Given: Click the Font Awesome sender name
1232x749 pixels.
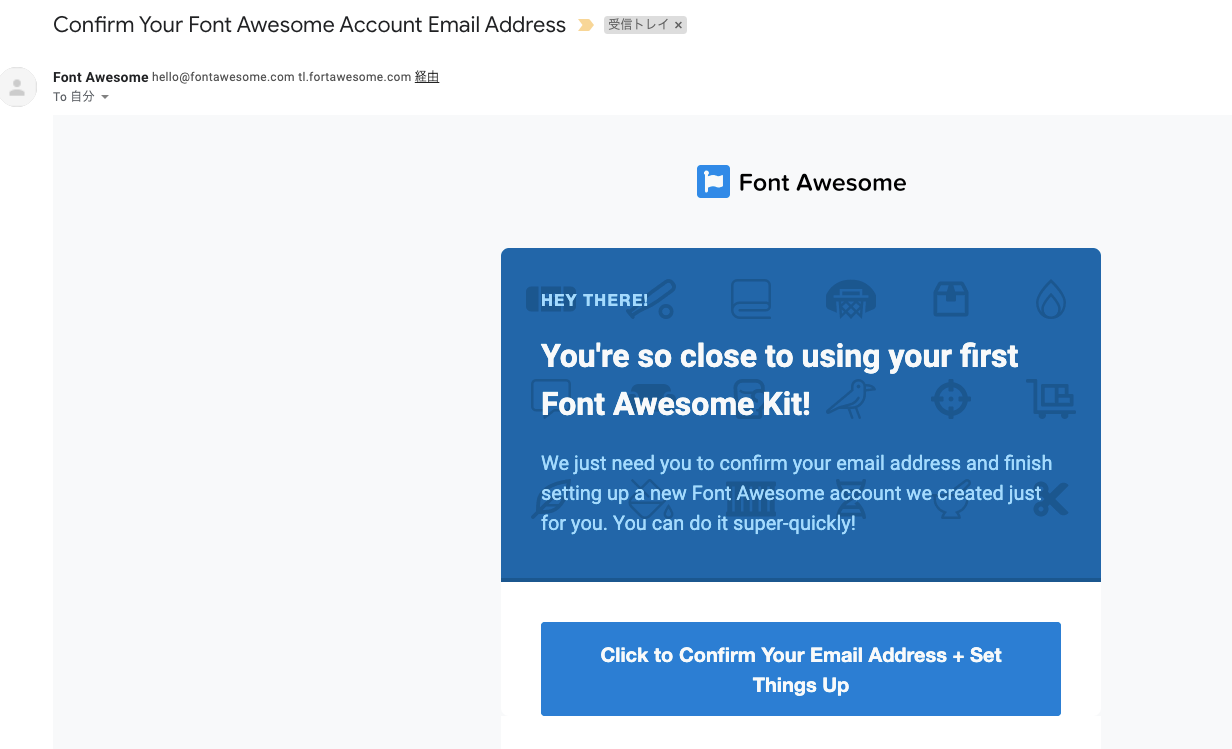Looking at the screenshot, I should [x=100, y=77].
